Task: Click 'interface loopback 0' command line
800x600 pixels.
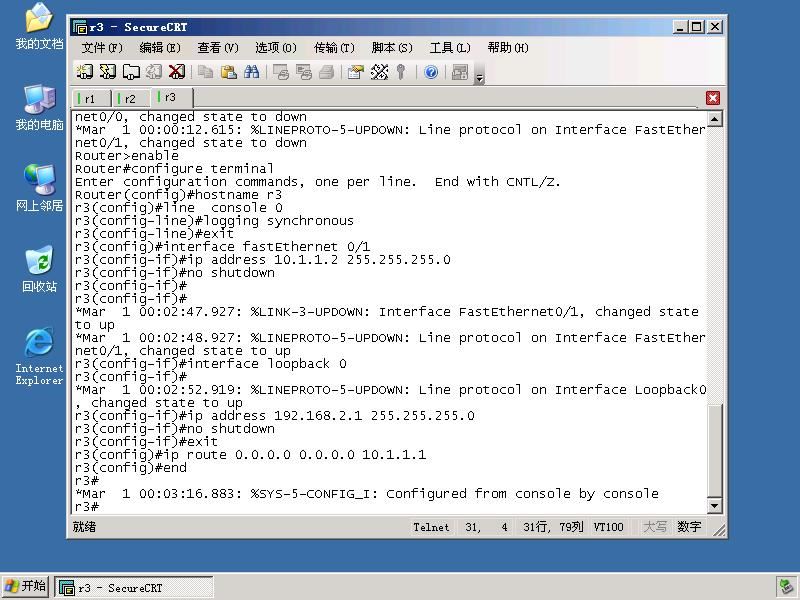Action: coord(210,364)
